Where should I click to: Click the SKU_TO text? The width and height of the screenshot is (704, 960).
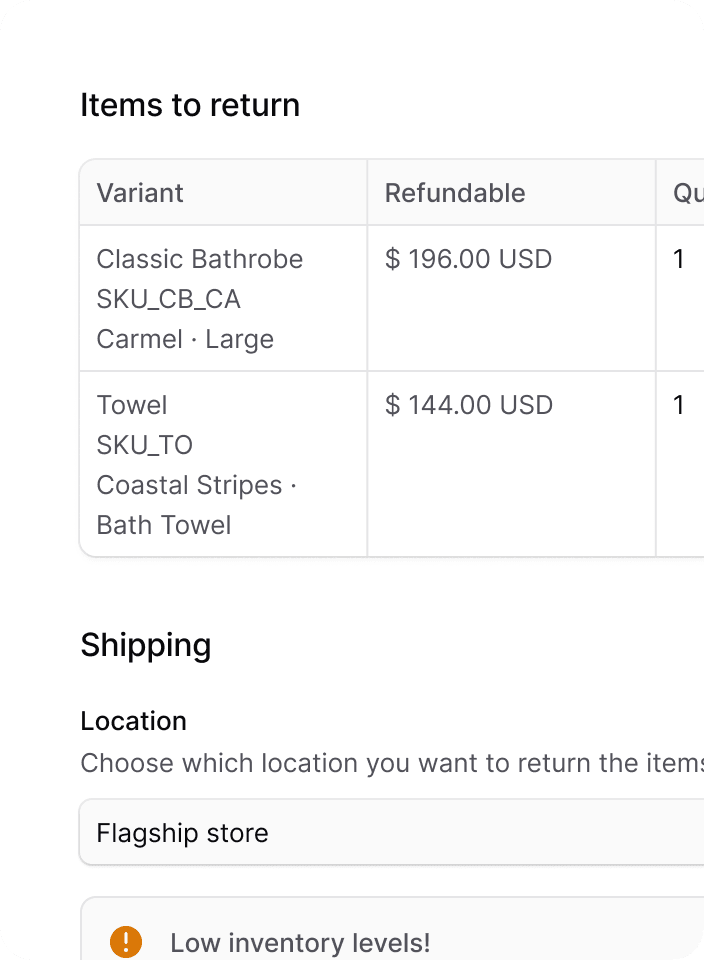[x=144, y=444]
